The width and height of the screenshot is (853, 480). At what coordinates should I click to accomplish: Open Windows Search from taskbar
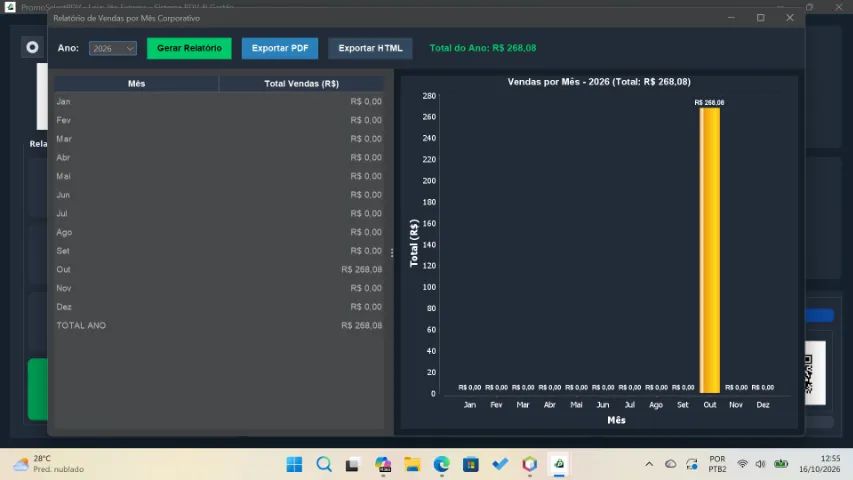tap(324, 464)
